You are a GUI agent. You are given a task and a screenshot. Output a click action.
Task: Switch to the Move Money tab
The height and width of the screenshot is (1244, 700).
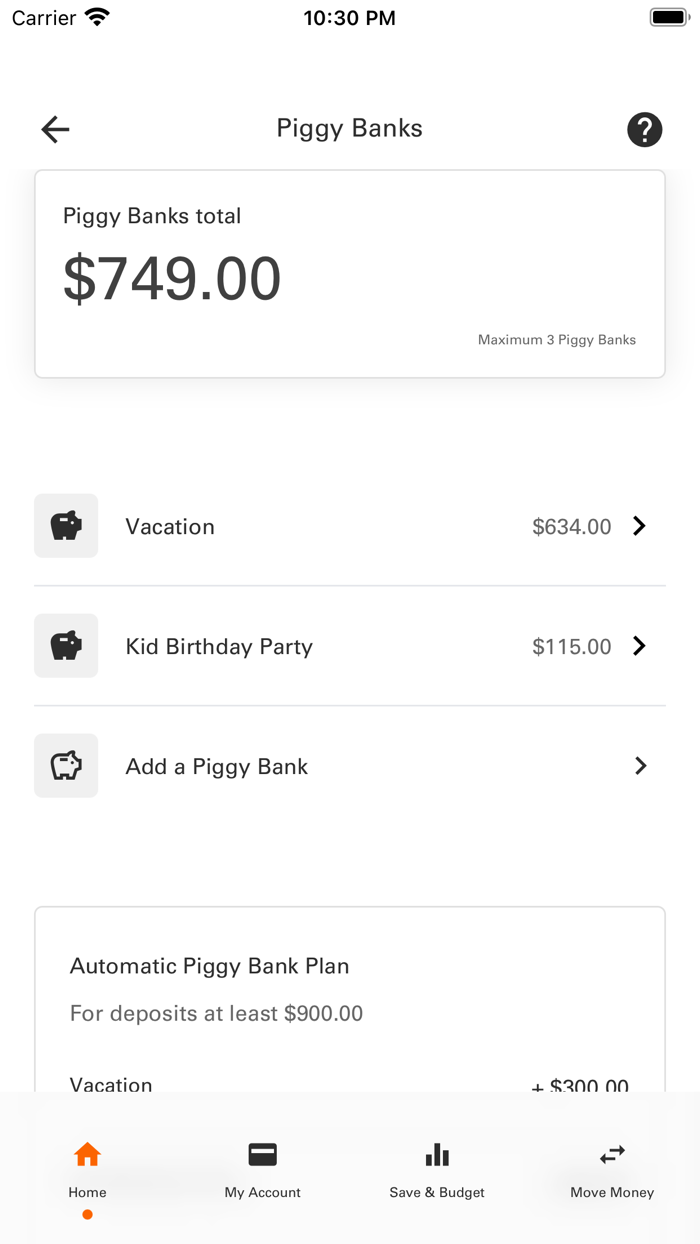pos(611,1170)
